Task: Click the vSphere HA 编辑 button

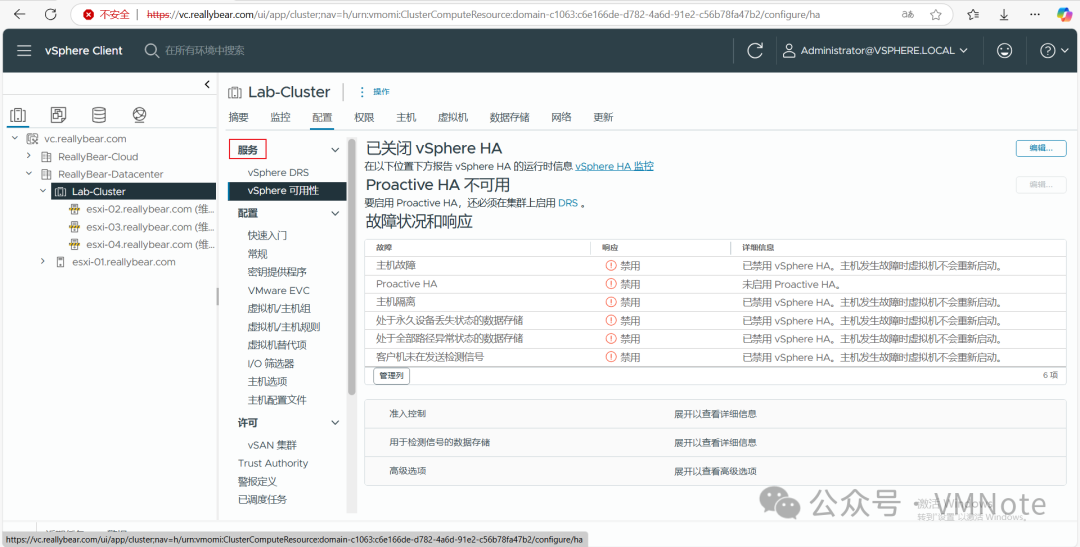Action: pos(1041,148)
